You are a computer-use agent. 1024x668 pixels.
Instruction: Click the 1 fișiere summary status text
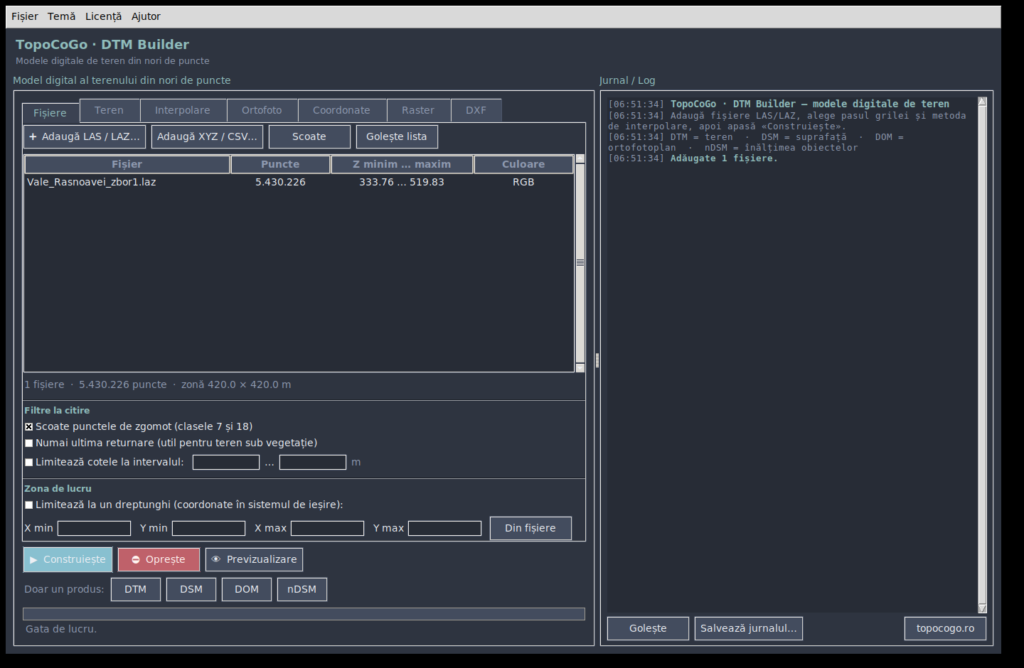(157, 385)
